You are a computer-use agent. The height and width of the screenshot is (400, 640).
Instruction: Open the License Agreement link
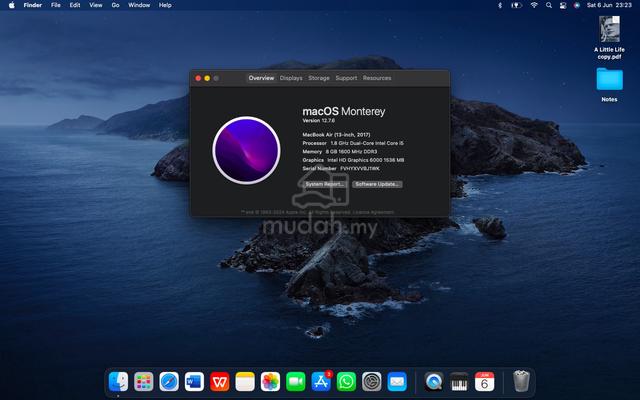pos(373,212)
